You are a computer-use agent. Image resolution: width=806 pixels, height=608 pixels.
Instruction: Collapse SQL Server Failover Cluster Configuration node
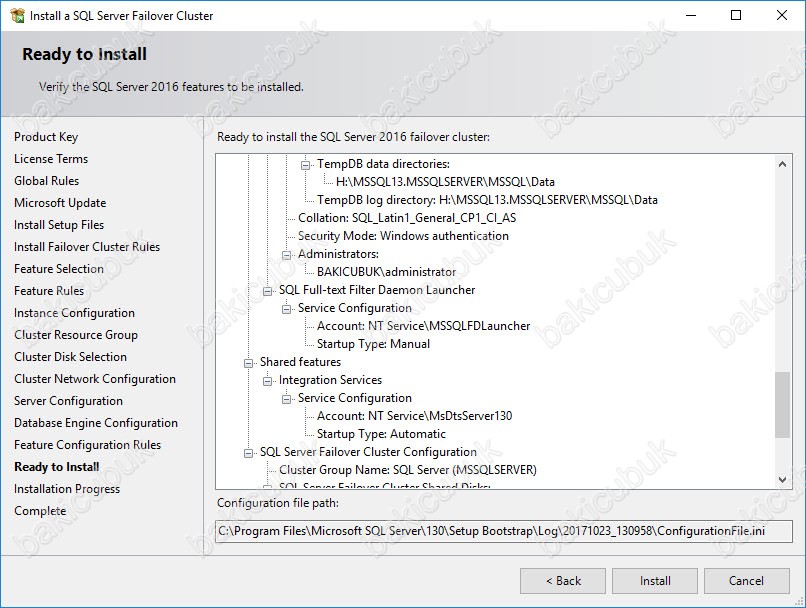coord(248,453)
